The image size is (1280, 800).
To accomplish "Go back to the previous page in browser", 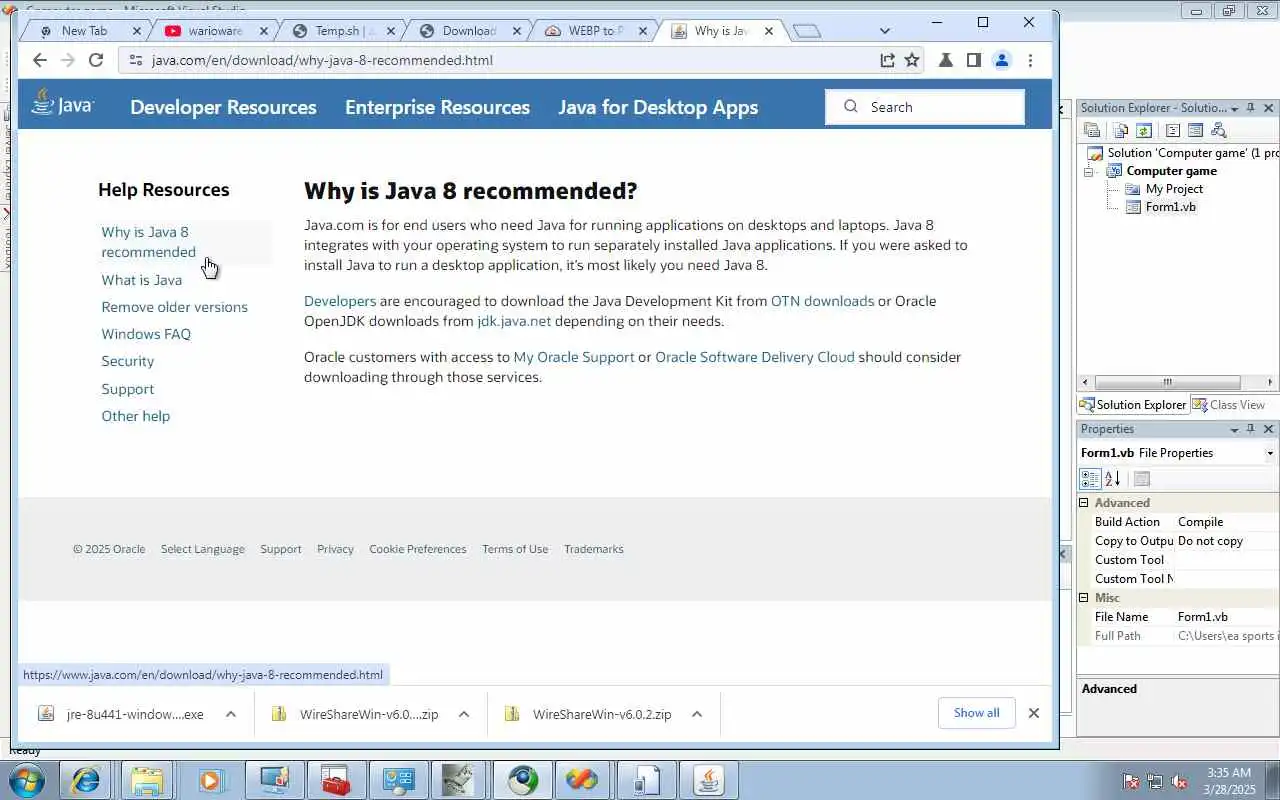I will click(x=40, y=60).
